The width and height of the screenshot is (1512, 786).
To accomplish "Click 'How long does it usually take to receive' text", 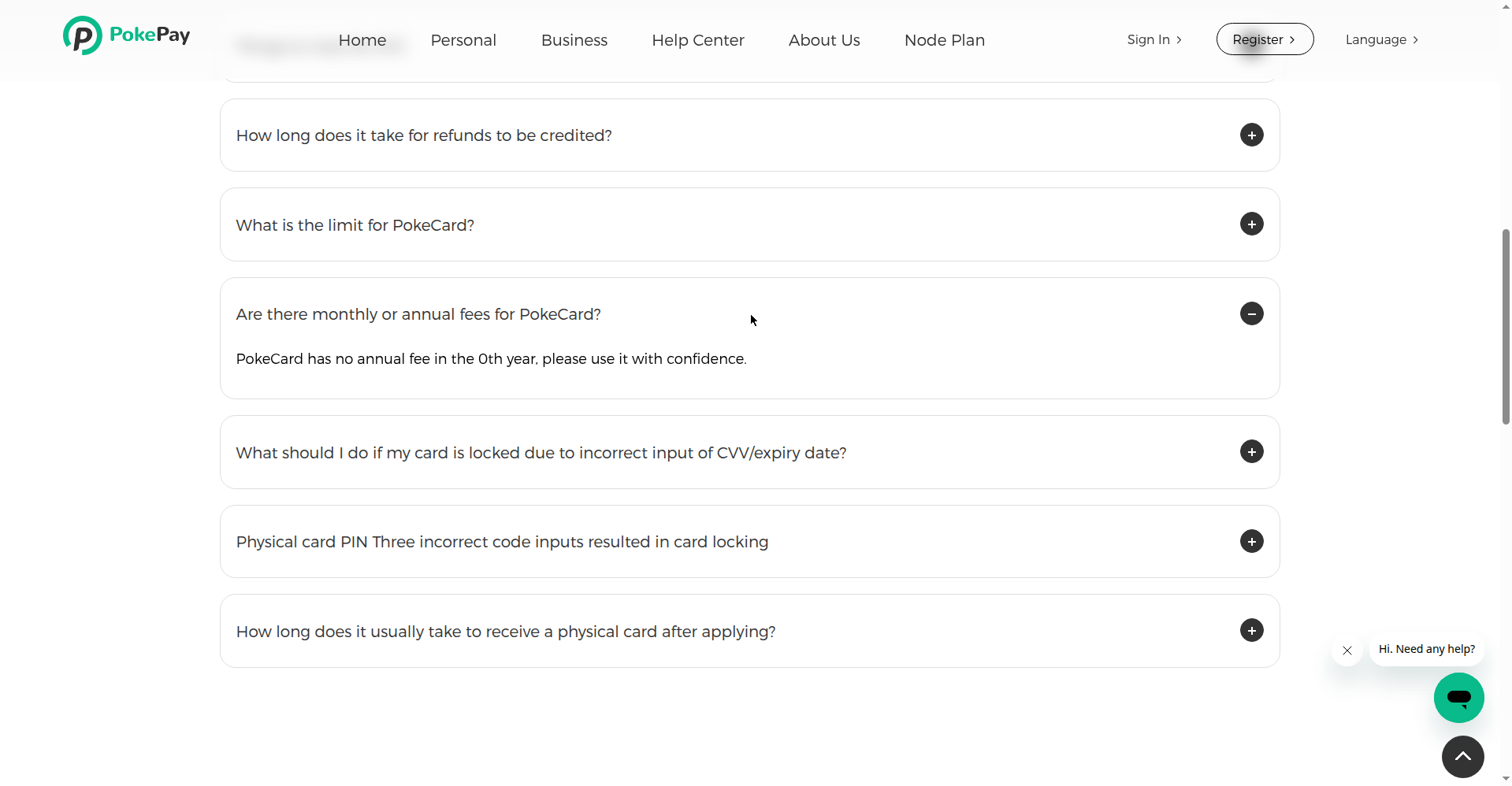I will point(506,632).
